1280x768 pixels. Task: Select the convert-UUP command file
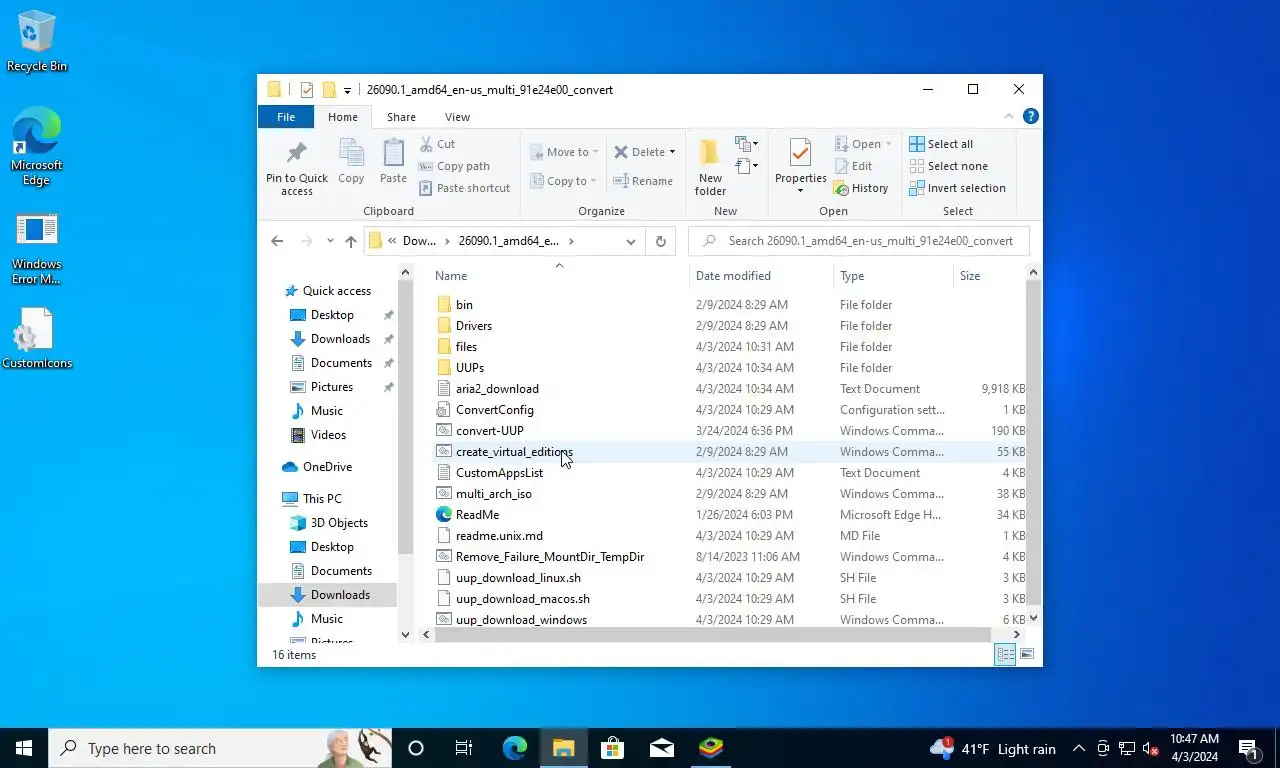(x=480, y=431)
